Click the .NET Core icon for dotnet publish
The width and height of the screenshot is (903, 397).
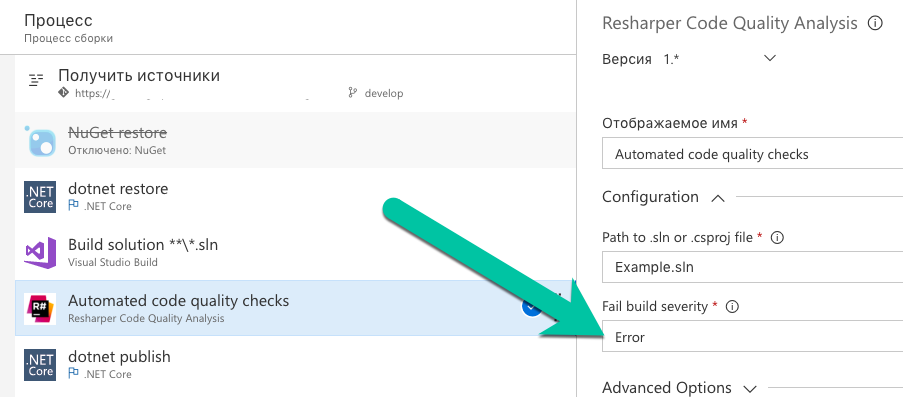tap(40, 364)
